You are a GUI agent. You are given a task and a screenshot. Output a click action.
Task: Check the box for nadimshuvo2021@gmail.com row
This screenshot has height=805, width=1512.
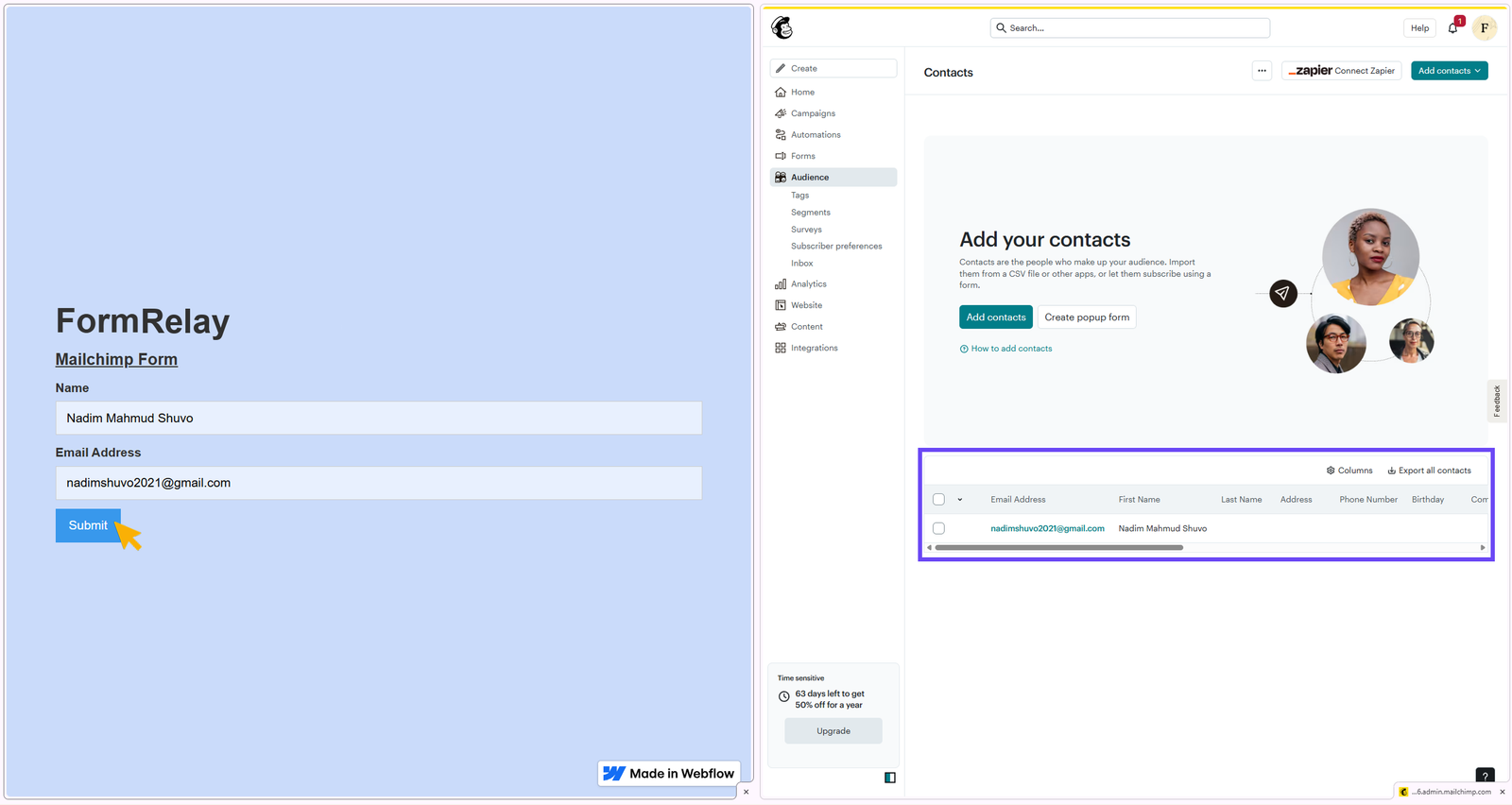(938, 528)
